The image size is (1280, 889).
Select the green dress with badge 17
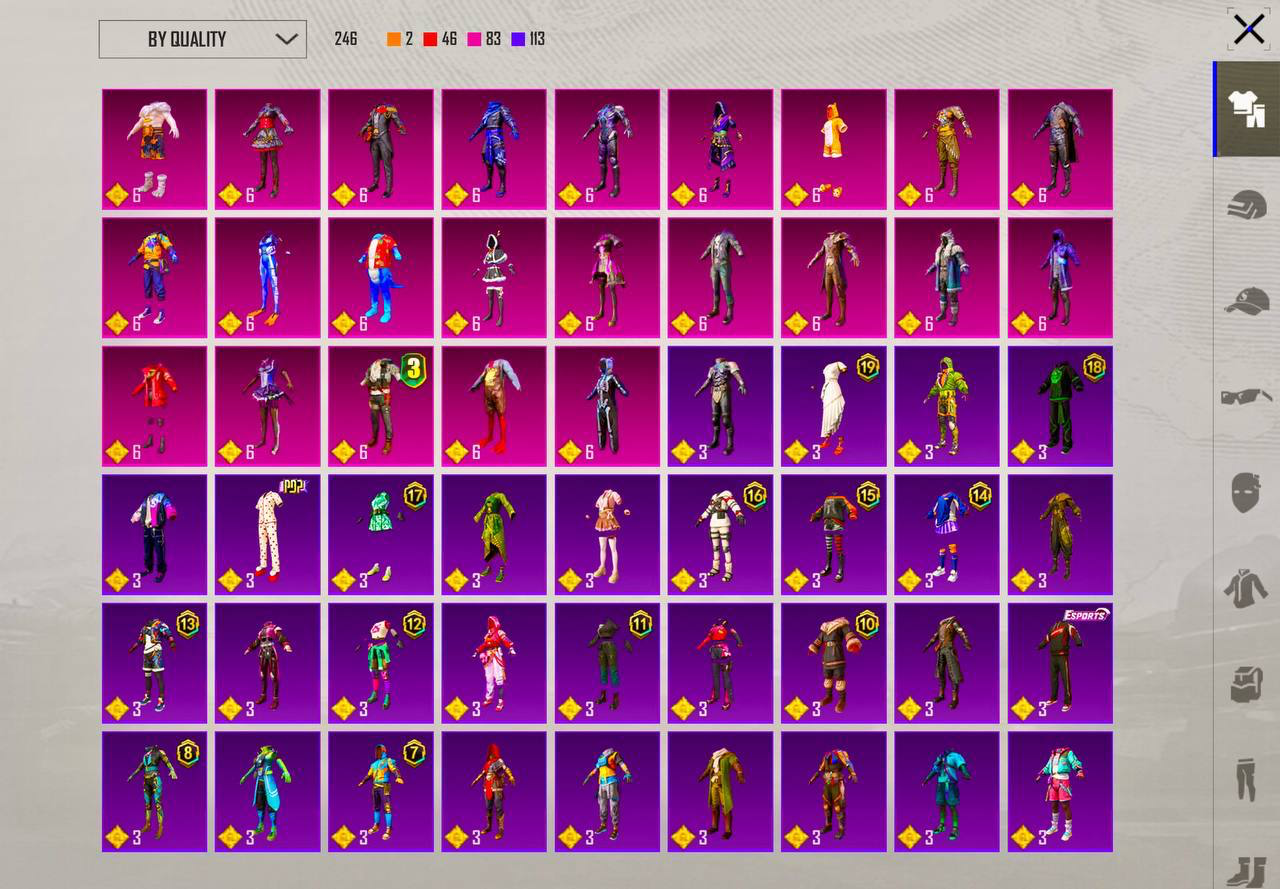click(381, 535)
